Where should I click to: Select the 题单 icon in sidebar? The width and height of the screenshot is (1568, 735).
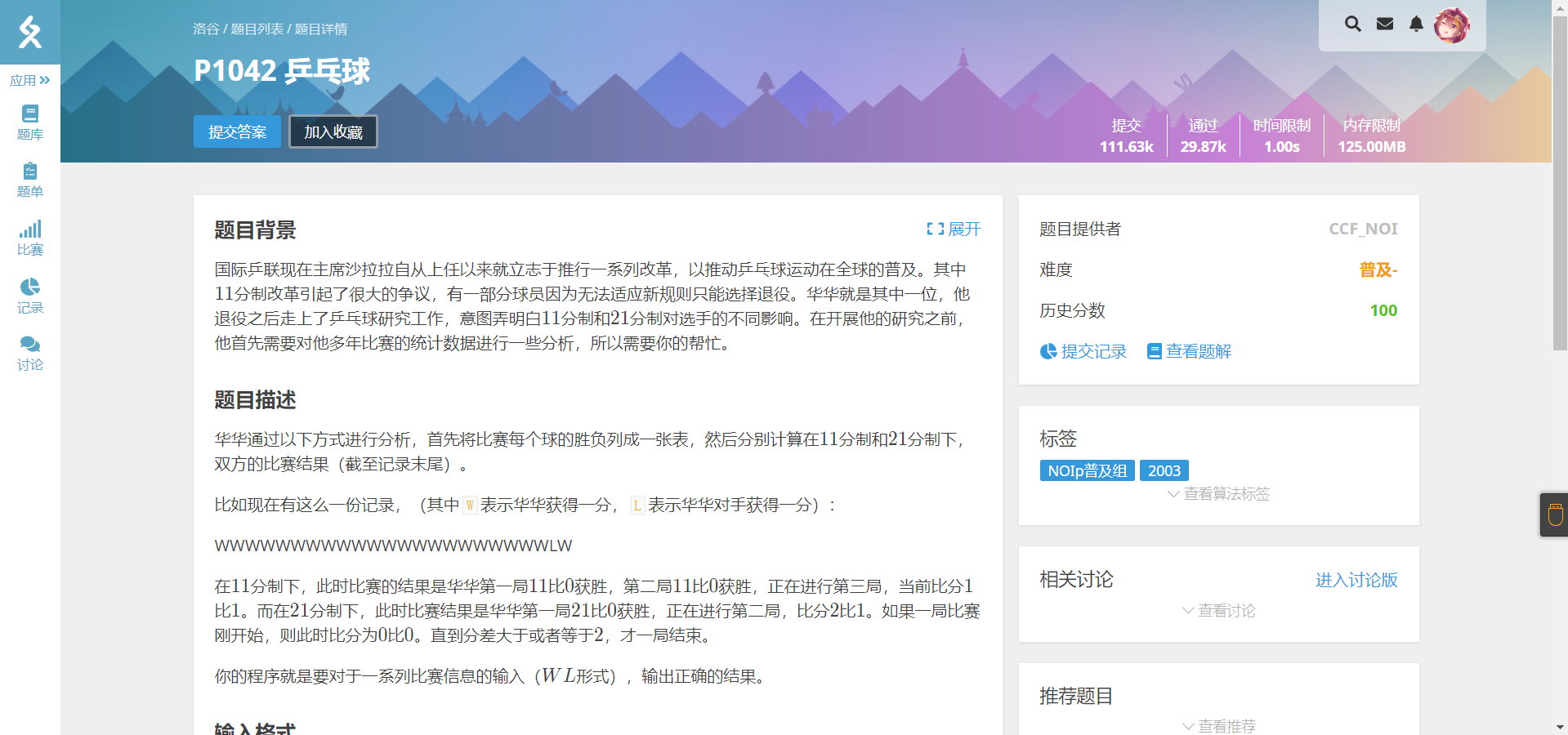(x=29, y=180)
